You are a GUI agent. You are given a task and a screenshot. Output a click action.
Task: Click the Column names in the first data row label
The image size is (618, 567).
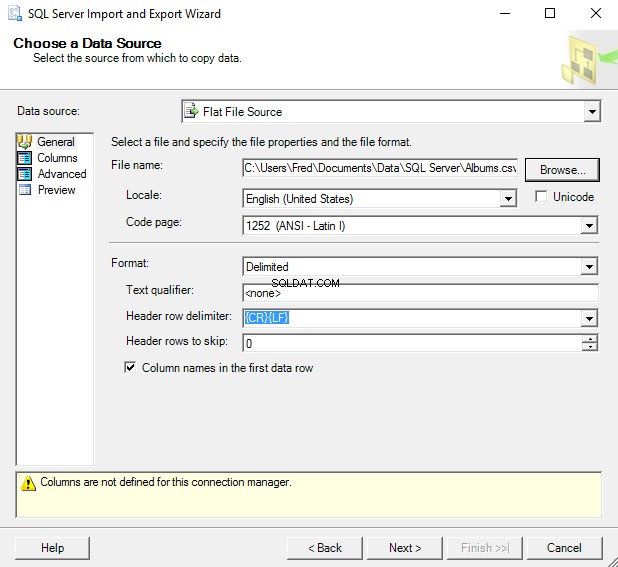(227, 368)
